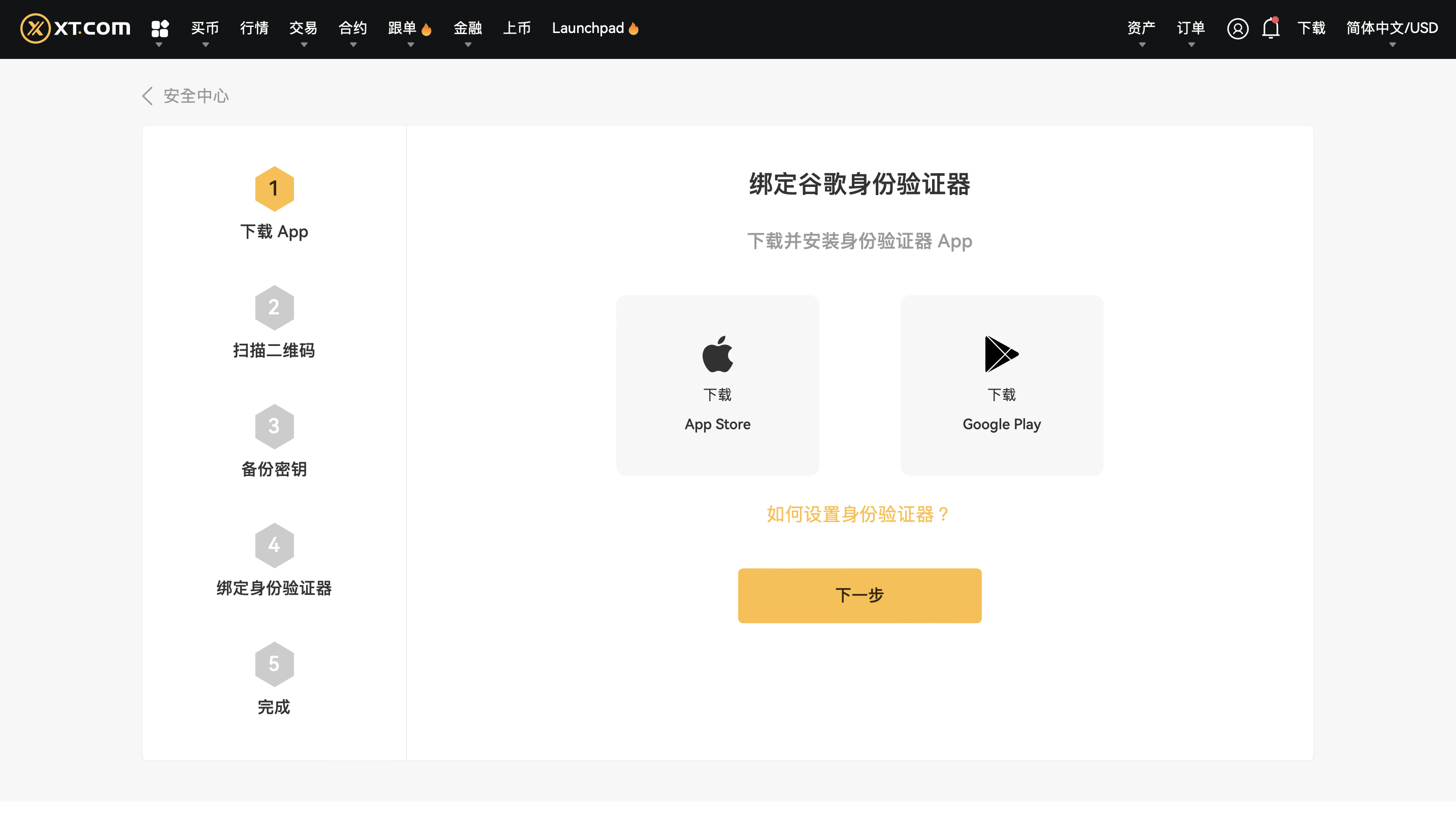Open the 简体中文/USD language selector
1456x831 pixels.
1392,28
